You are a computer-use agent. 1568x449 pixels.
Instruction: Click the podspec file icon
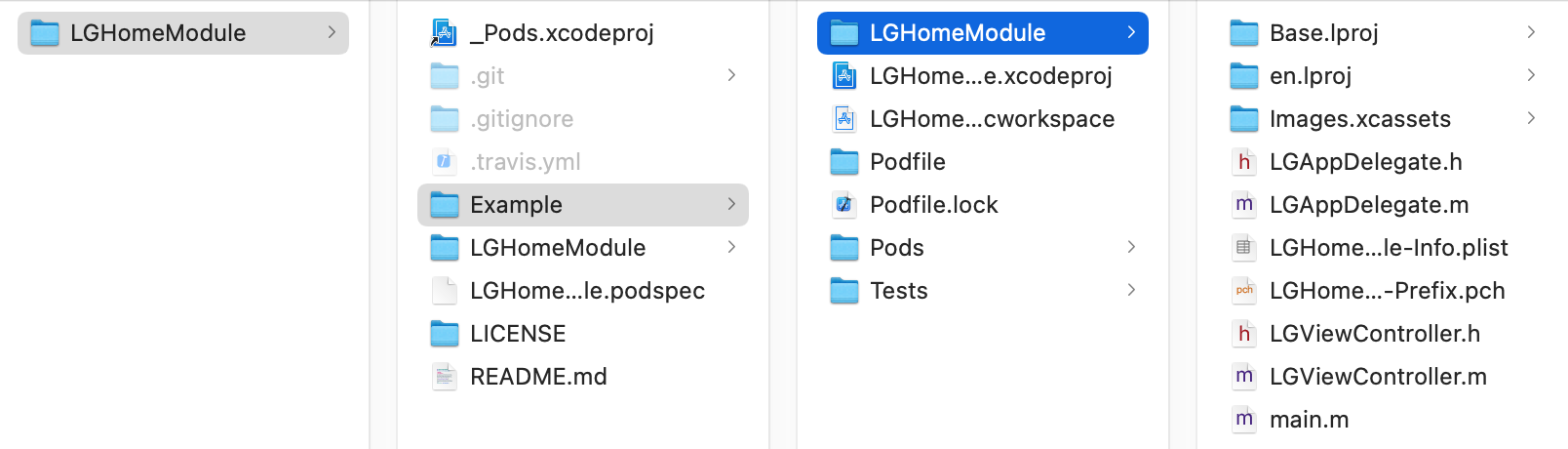pyautogui.click(x=445, y=291)
